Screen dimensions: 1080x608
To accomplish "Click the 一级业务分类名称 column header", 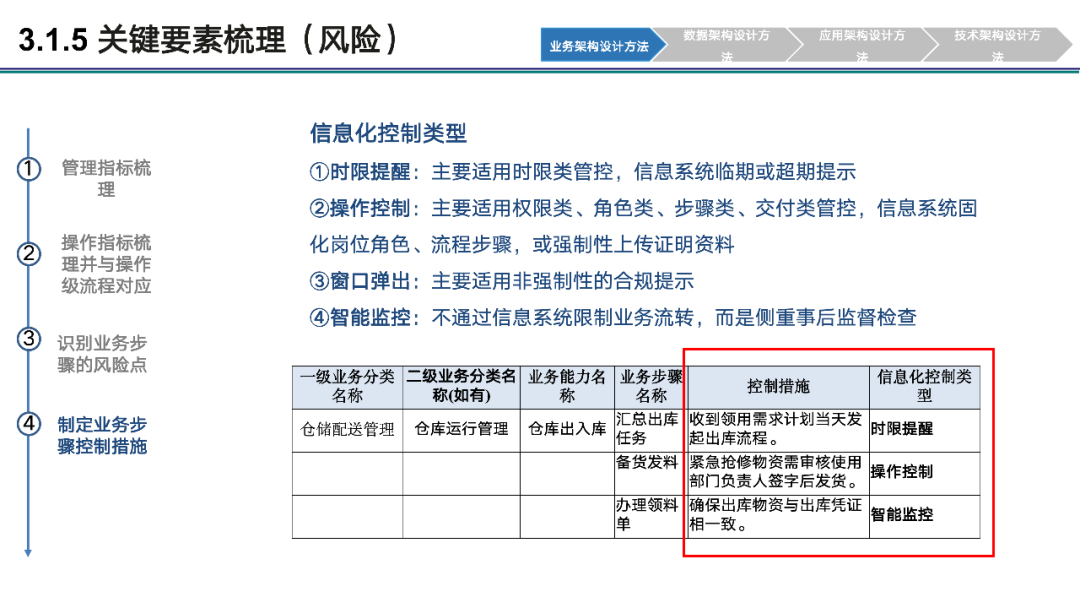I will [347, 386].
